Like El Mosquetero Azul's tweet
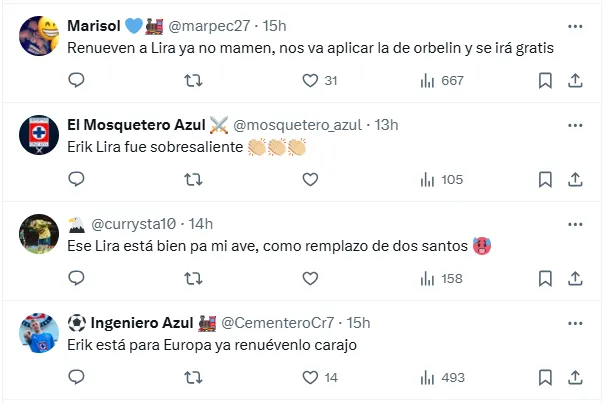This screenshot has width=604, height=403. [x=310, y=180]
